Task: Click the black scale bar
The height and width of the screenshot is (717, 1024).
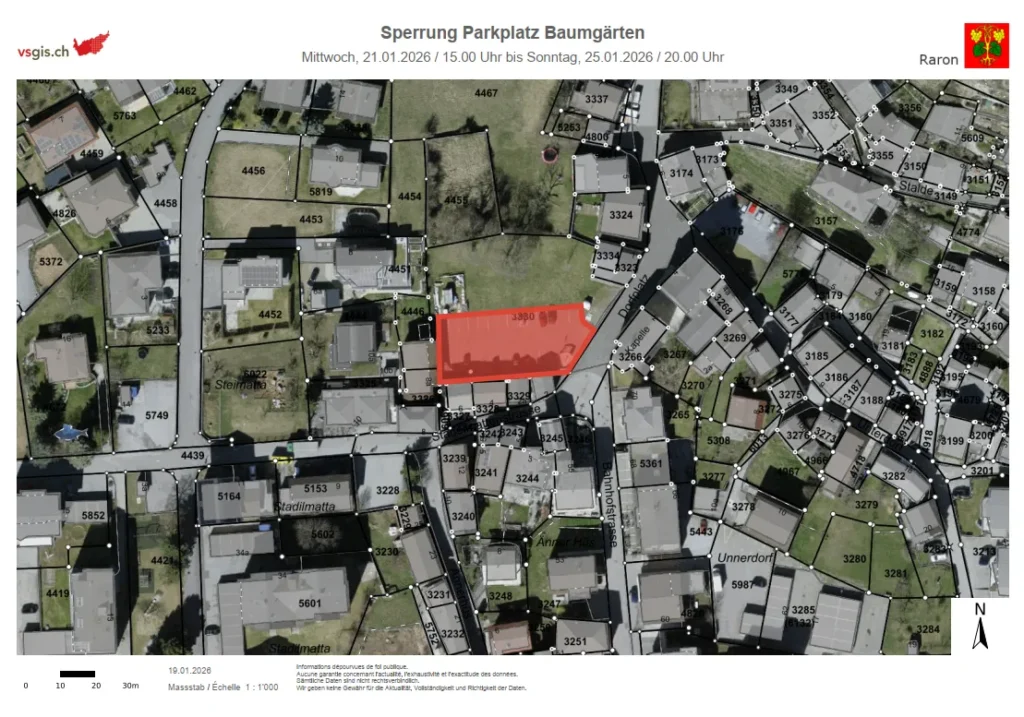Action: click(77, 673)
